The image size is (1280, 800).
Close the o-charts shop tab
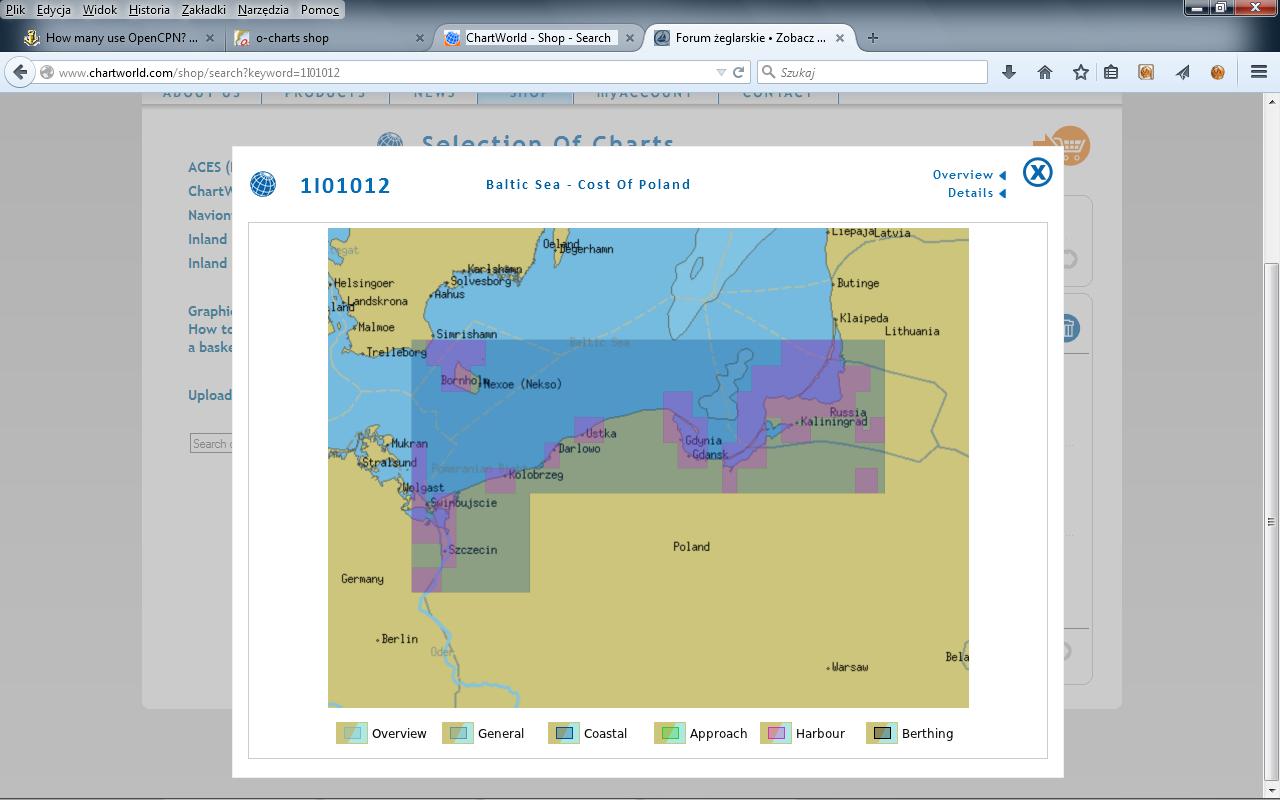pyautogui.click(x=419, y=38)
